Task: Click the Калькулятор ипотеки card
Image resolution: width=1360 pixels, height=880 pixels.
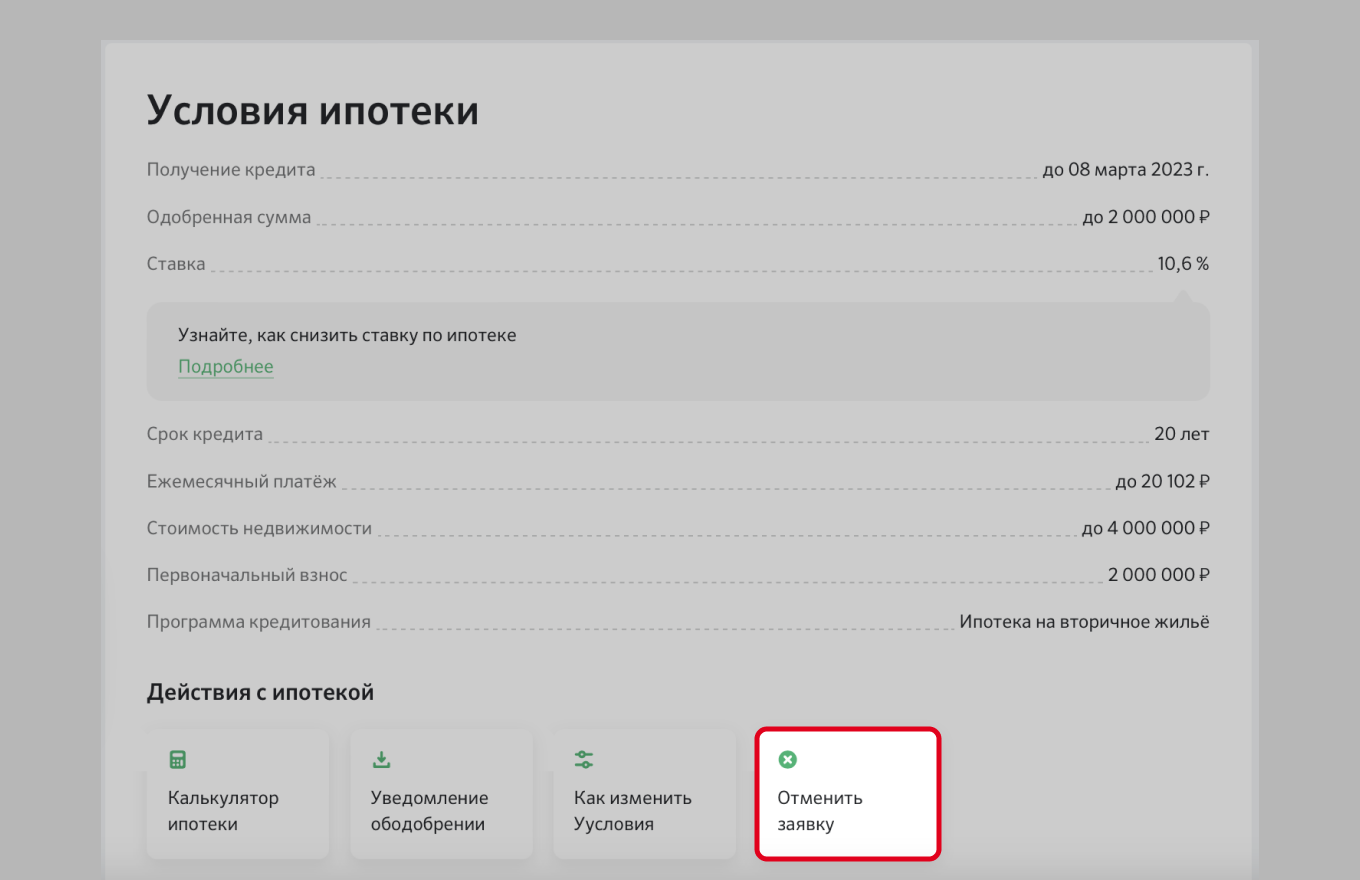Action: [238, 794]
